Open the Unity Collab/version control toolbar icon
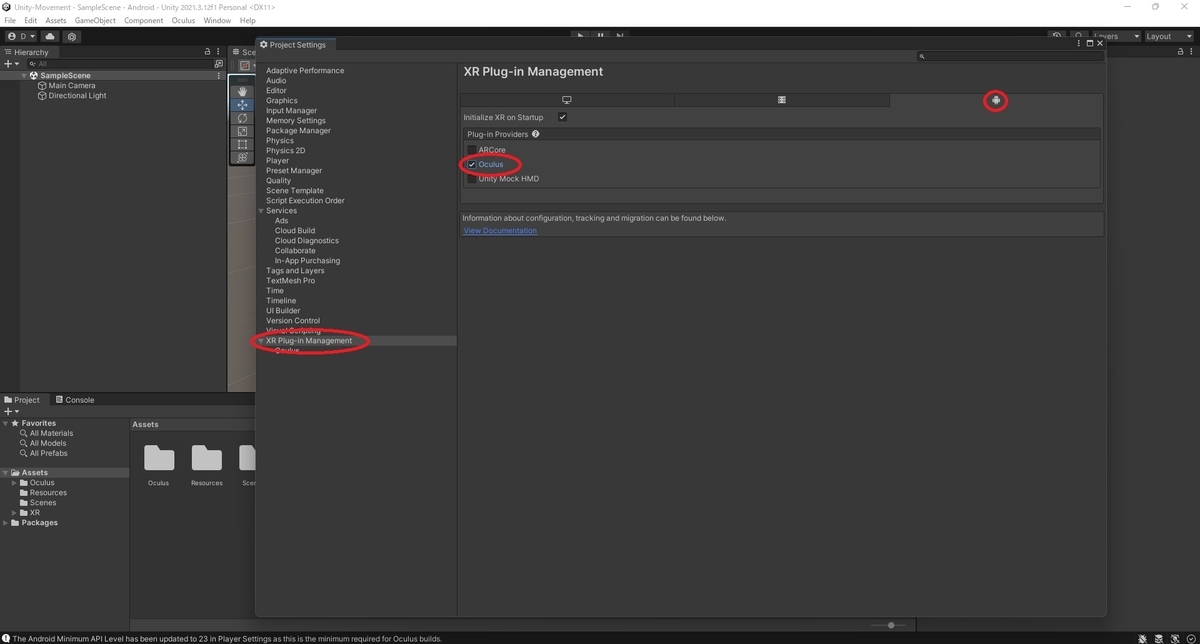This screenshot has width=1200, height=644. point(72,36)
